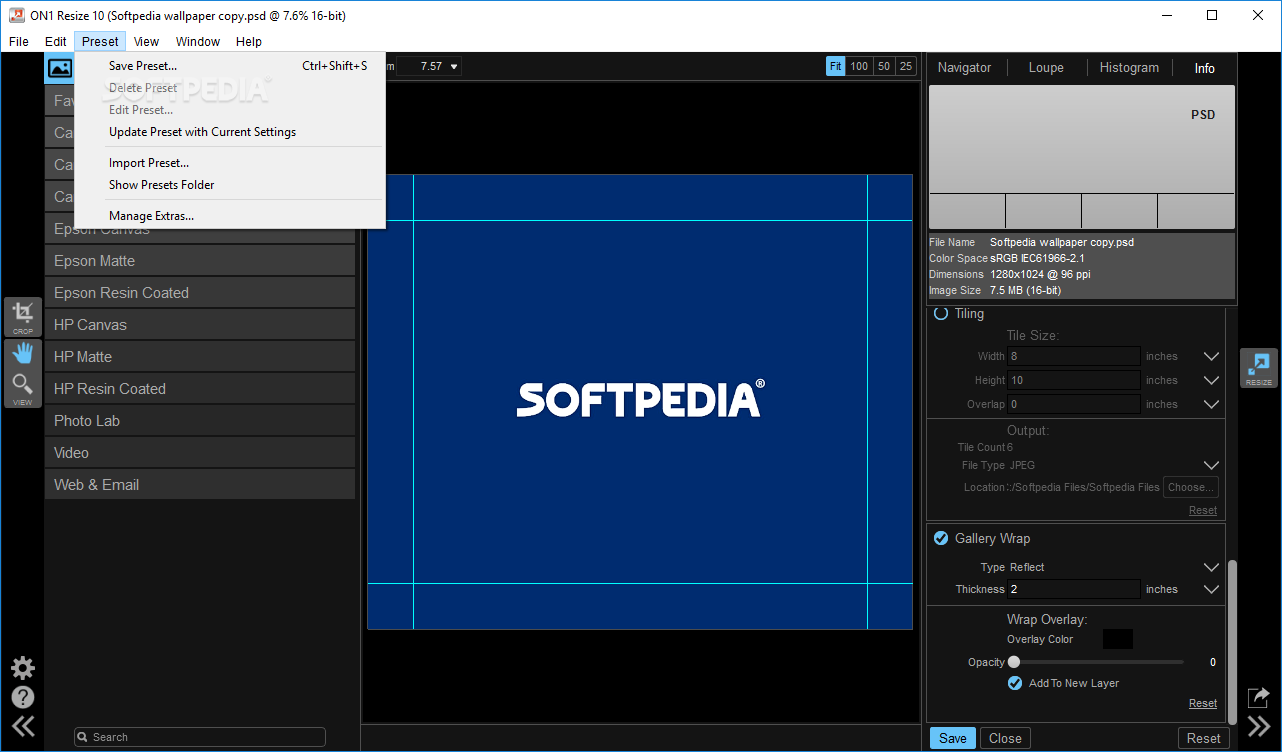This screenshot has height=752, width=1282.
Task: Open settings gear icon
Action: click(22, 668)
